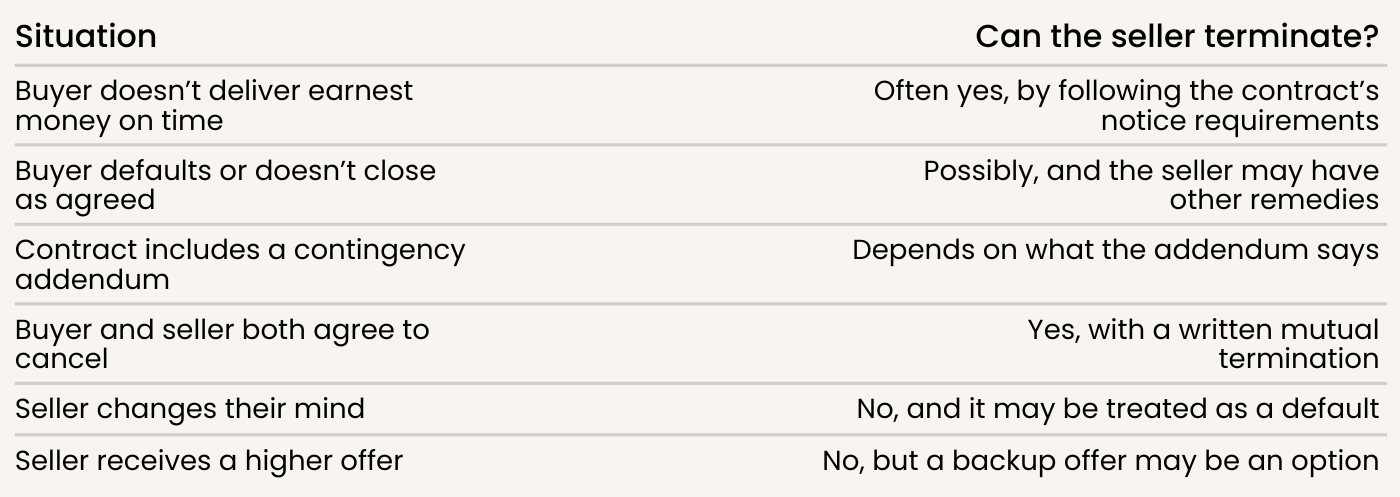Click 'Yes, with a written mutual termination'
The width and height of the screenshot is (1400, 497).
click(x=1204, y=344)
